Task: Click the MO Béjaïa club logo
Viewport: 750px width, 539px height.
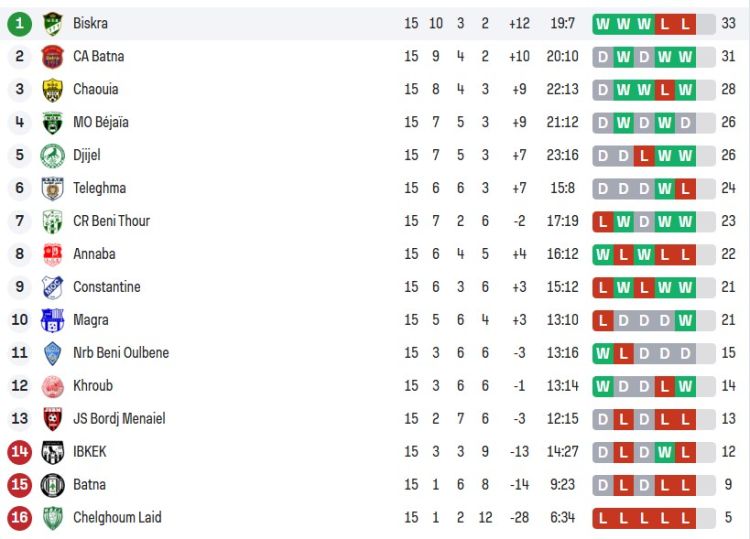Action: tap(53, 122)
